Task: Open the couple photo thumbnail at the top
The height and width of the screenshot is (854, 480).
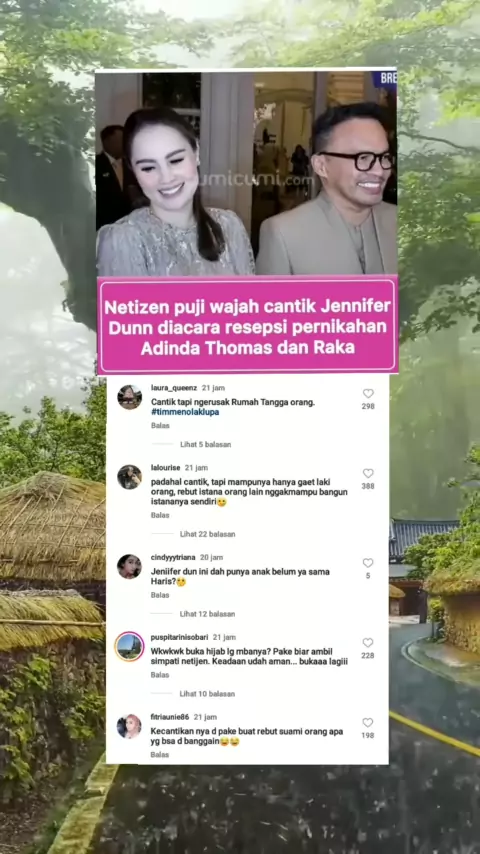Action: click(246, 173)
